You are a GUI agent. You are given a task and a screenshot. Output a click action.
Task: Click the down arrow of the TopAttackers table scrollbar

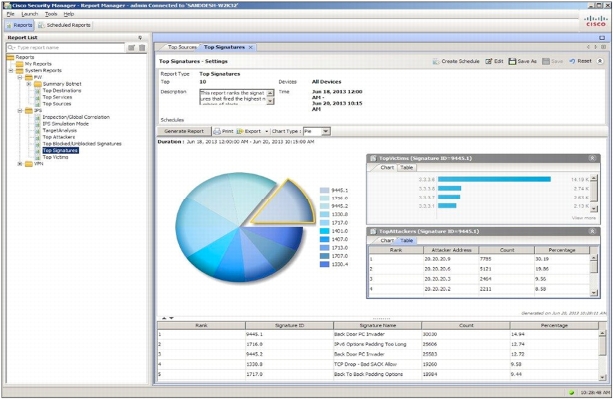pyautogui.click(x=594, y=292)
